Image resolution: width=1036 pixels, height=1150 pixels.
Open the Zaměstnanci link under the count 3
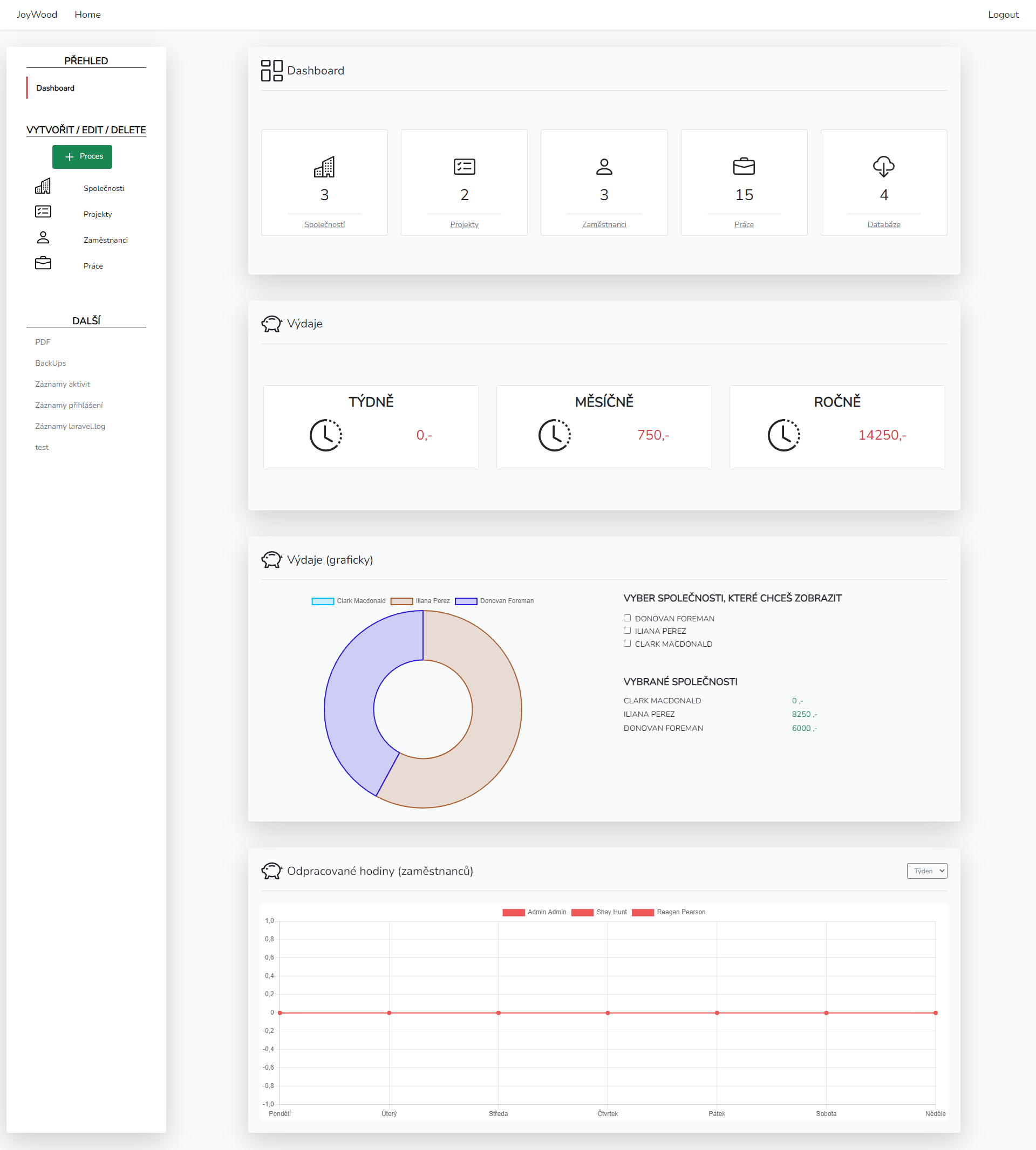[603, 224]
